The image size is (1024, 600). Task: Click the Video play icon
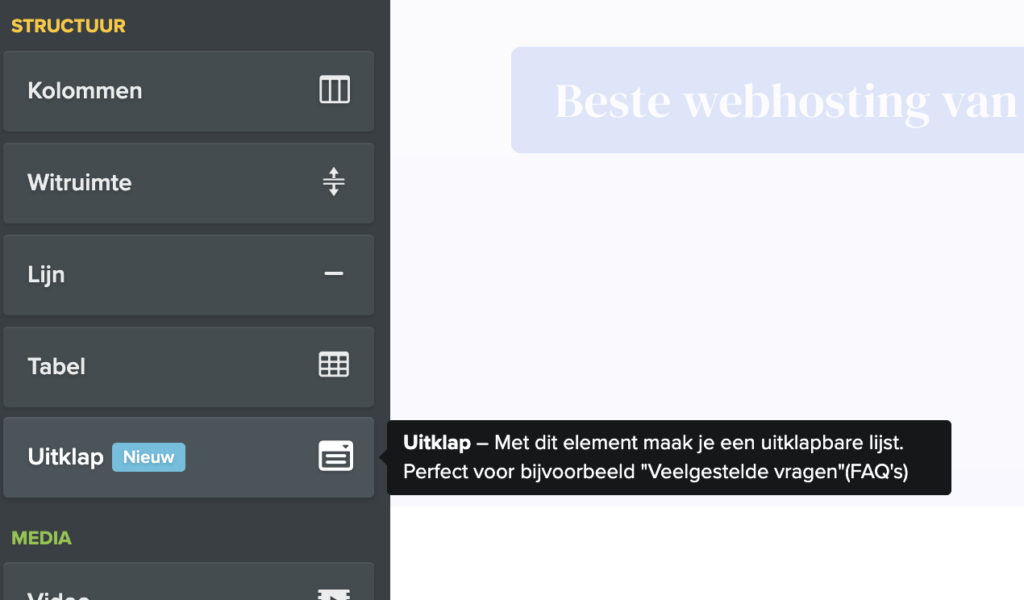pyautogui.click(x=333, y=594)
